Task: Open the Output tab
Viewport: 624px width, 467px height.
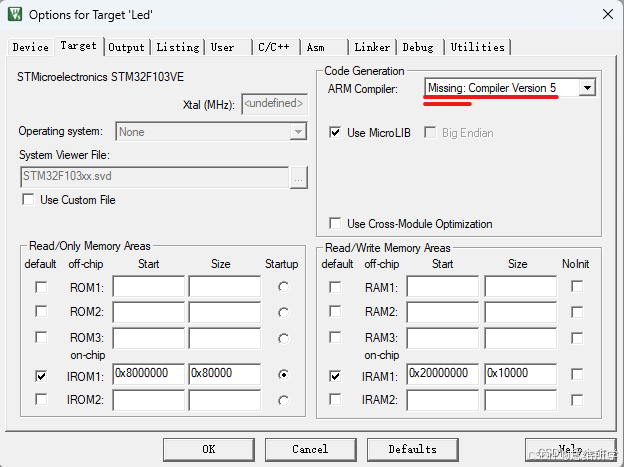Action: pos(127,47)
